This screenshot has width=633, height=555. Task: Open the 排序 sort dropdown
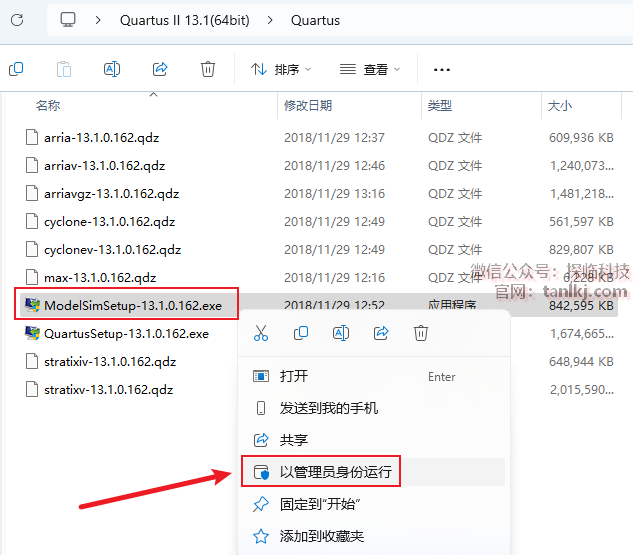coord(281,69)
